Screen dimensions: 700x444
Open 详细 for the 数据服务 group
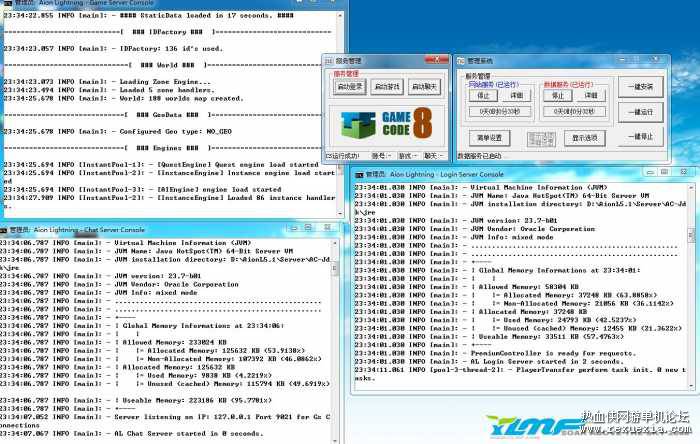591,95
